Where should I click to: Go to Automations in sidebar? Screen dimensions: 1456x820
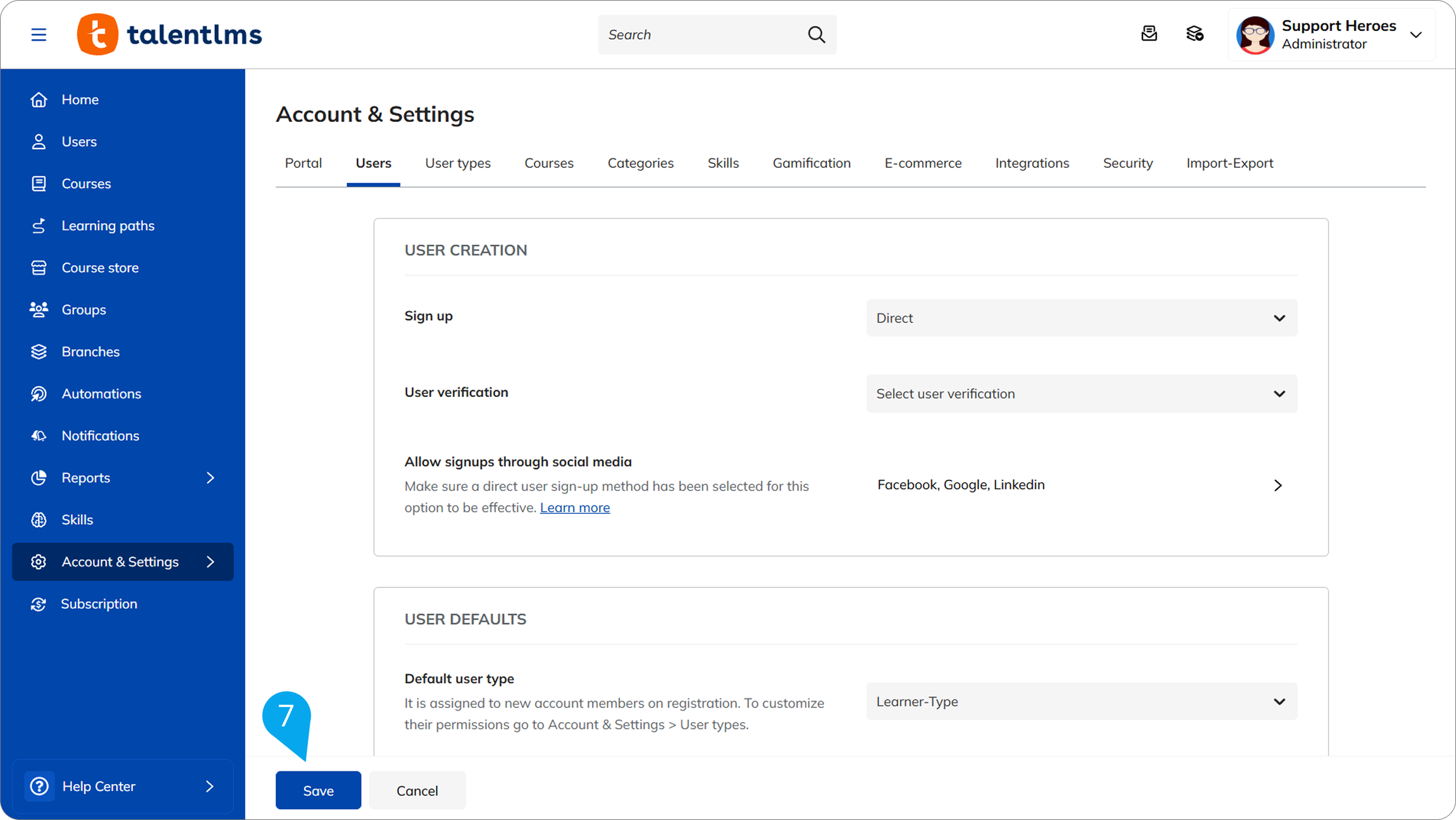point(101,394)
